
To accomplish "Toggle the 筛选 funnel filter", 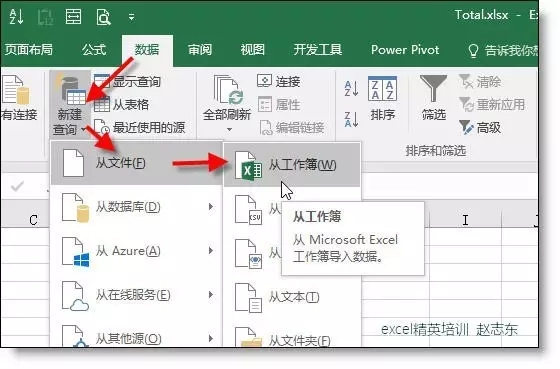I will 433,98.
